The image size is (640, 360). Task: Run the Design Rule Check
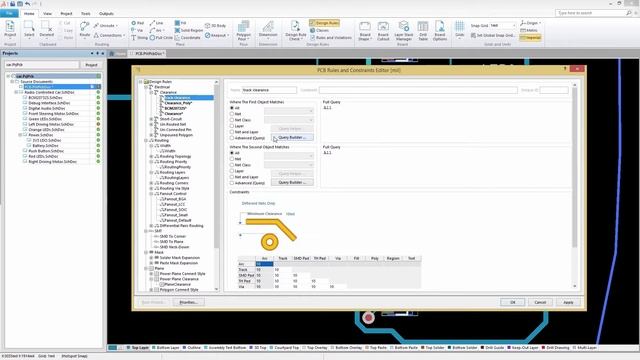[295, 30]
